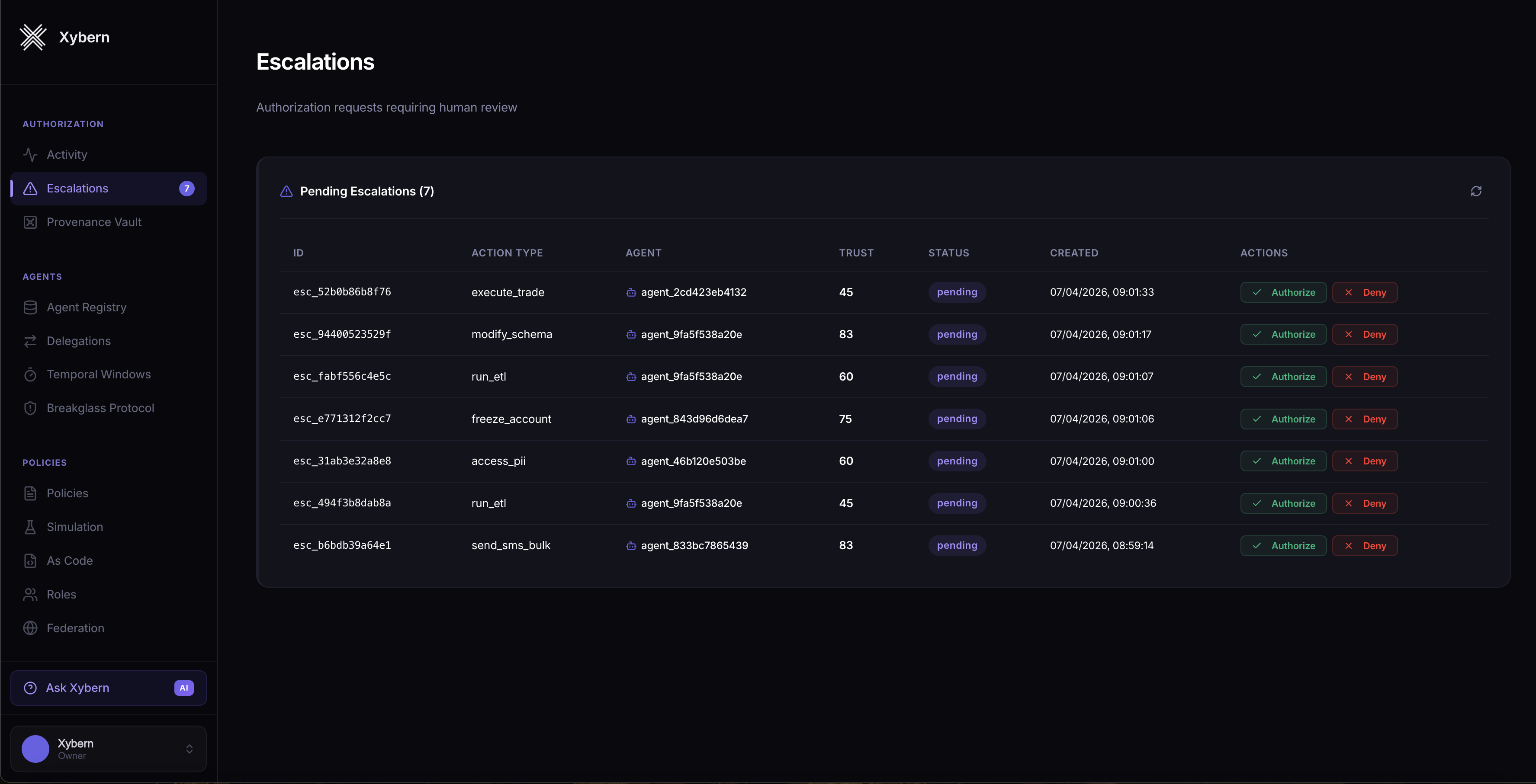The image size is (1536, 784).
Task: Click the Agent Registry database icon
Action: point(30,307)
